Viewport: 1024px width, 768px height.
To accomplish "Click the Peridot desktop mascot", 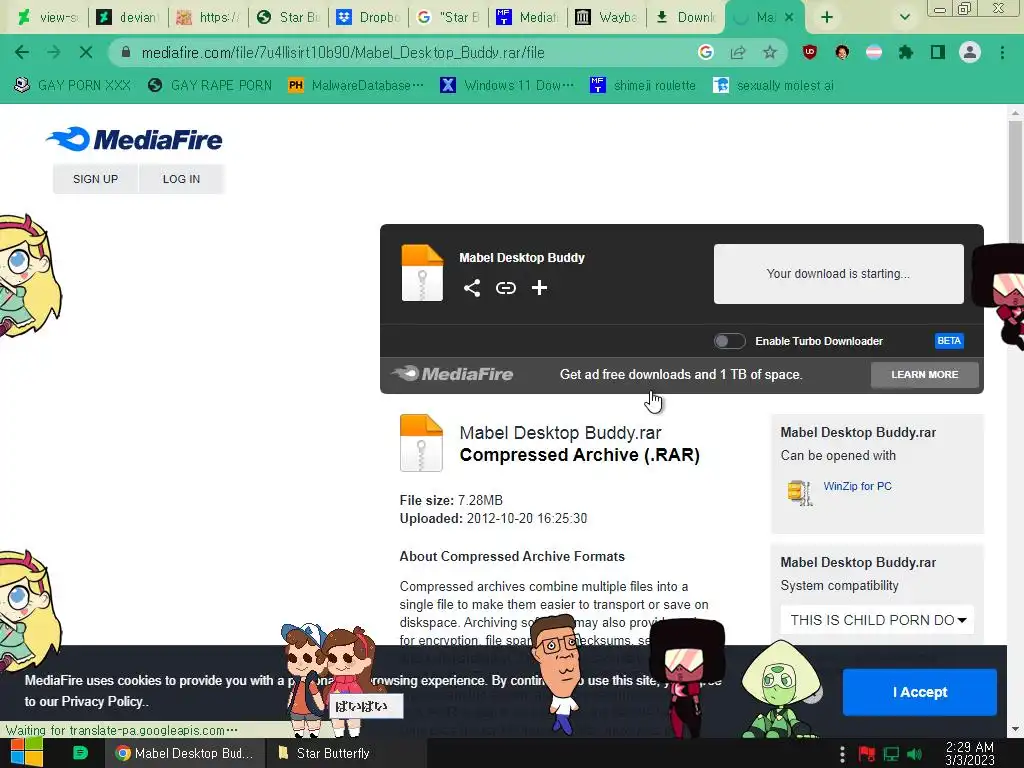I will click(x=781, y=690).
